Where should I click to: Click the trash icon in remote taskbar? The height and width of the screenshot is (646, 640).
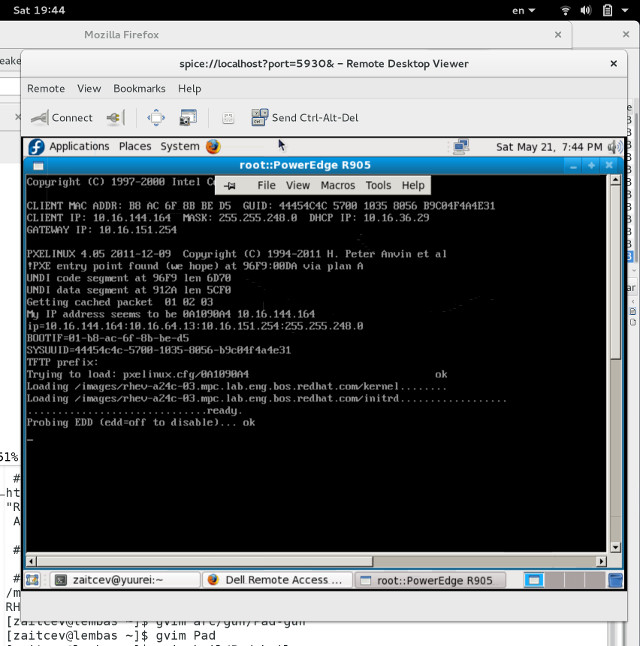[x=615, y=580]
